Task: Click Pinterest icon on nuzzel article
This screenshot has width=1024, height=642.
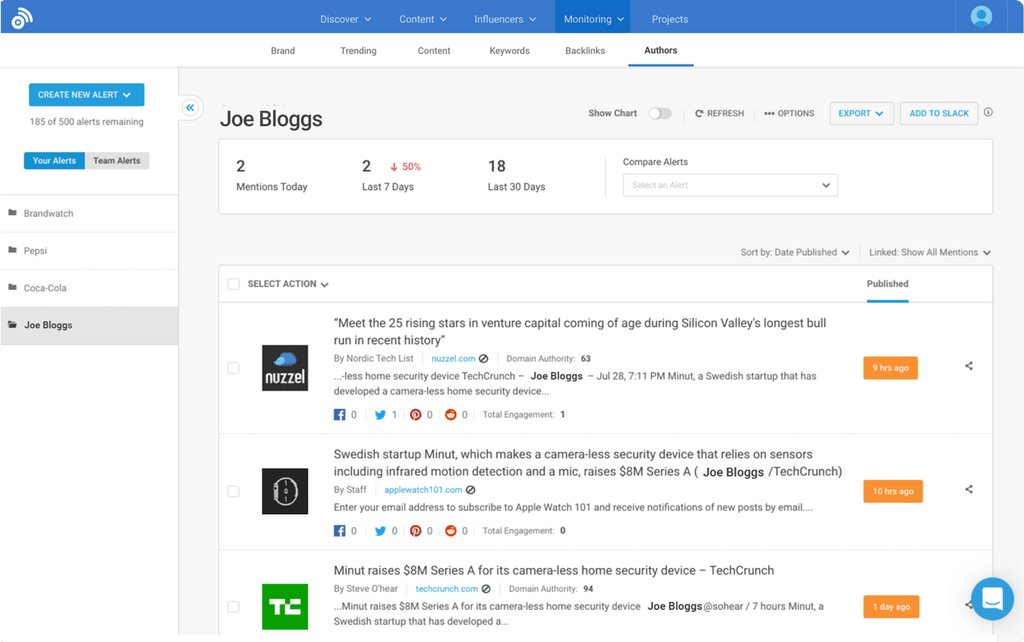Action: [x=415, y=415]
